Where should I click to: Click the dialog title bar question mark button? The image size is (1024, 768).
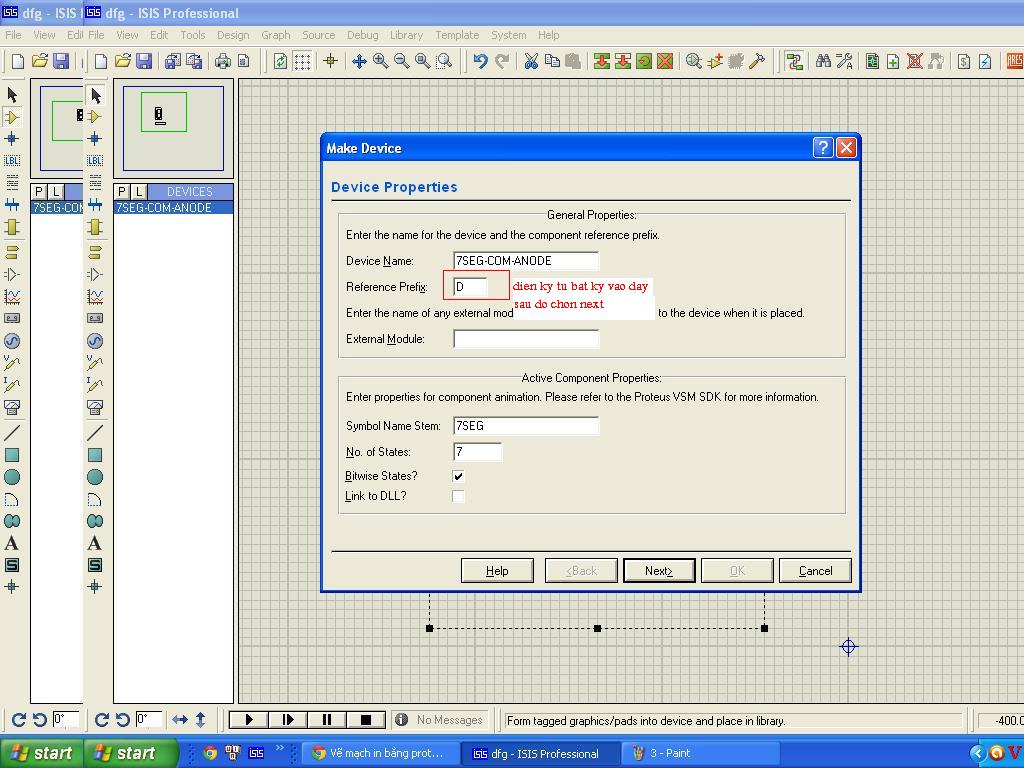click(823, 148)
